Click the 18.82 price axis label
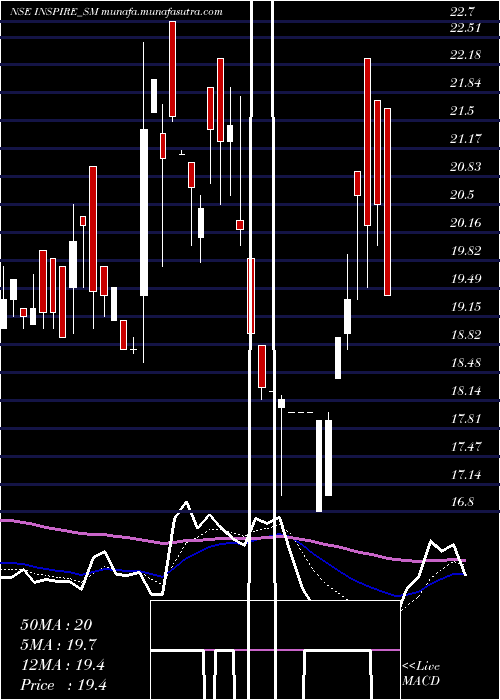500x700 pixels. point(466,335)
